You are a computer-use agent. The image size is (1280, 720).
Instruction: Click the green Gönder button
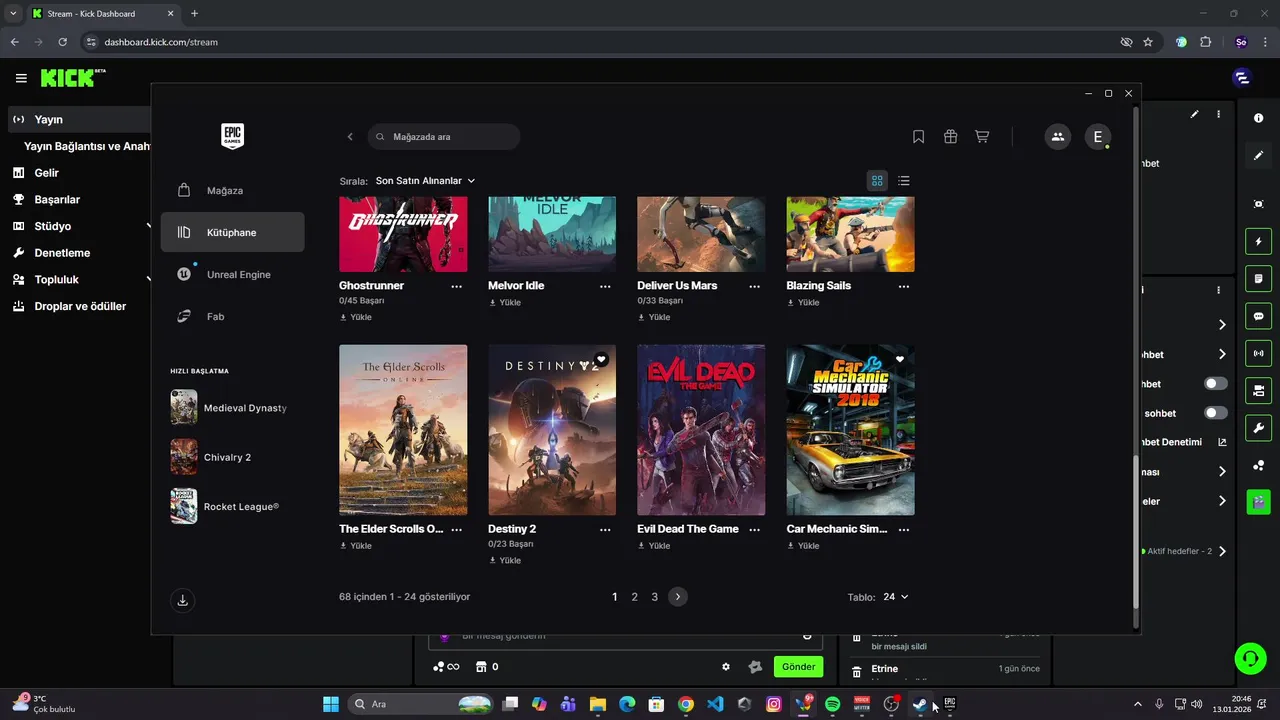[x=798, y=667]
